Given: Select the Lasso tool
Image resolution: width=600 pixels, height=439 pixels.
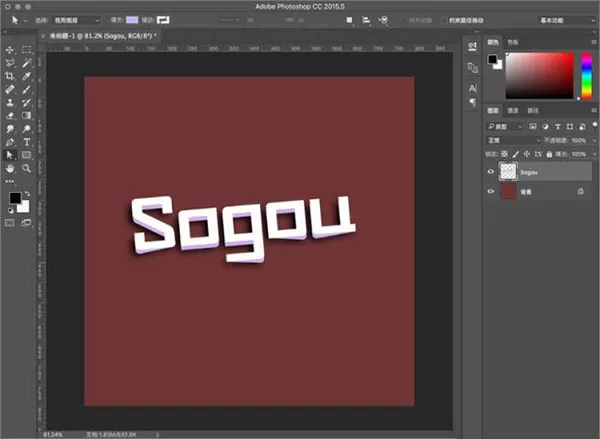Looking at the screenshot, I should [x=10, y=63].
